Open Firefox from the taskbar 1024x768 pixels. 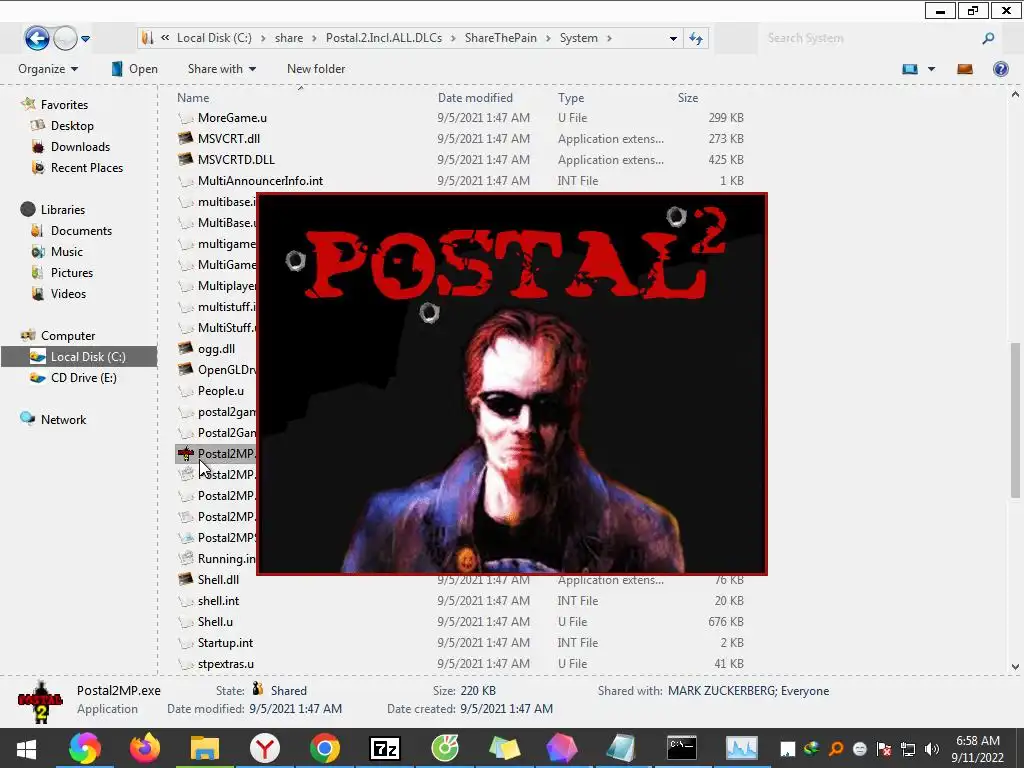[x=144, y=748]
